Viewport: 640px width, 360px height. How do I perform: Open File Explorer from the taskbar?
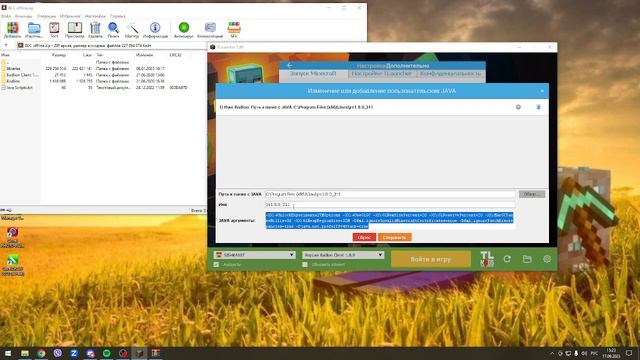pos(25,353)
